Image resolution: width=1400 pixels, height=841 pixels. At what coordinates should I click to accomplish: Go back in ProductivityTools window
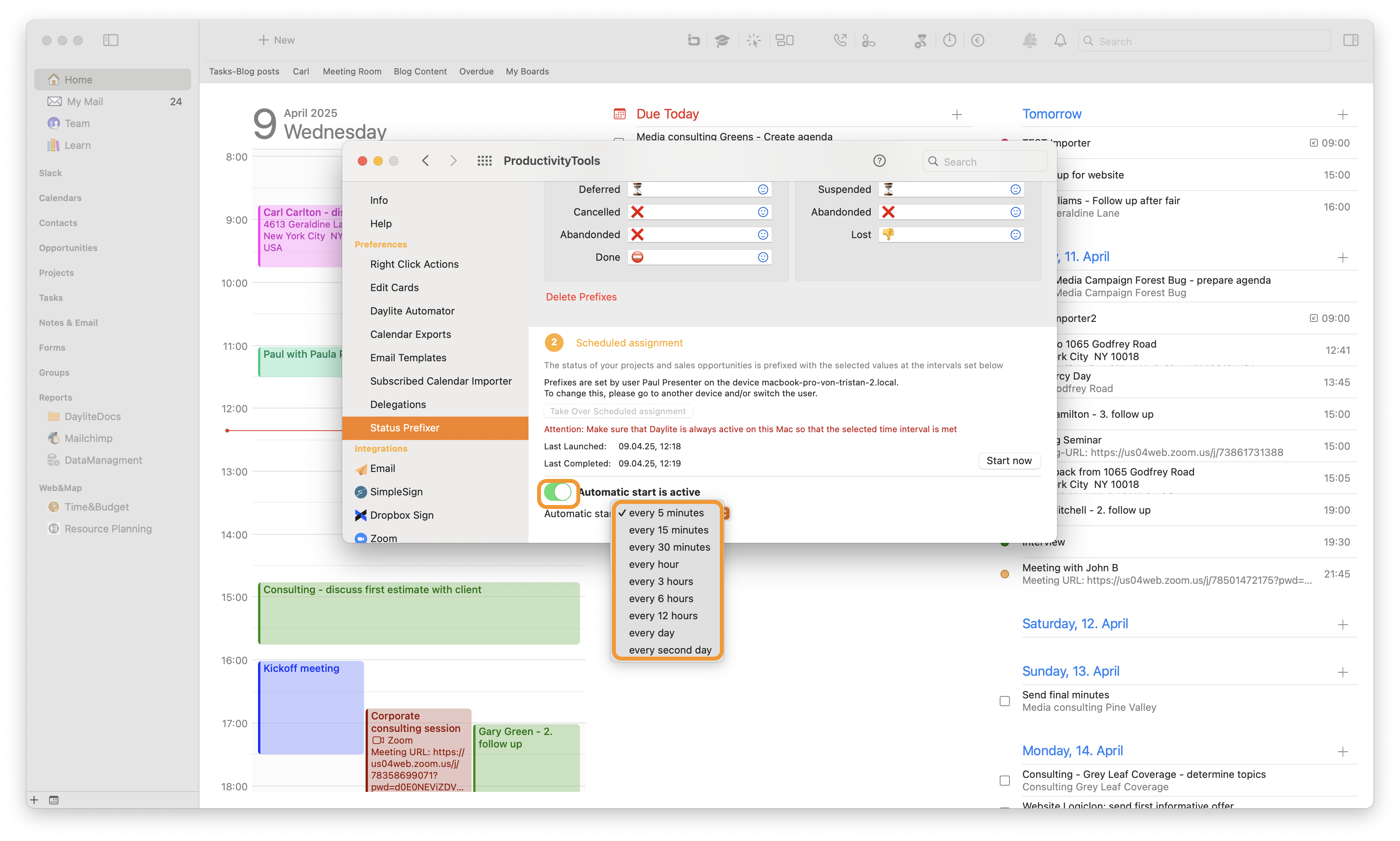[x=425, y=161]
